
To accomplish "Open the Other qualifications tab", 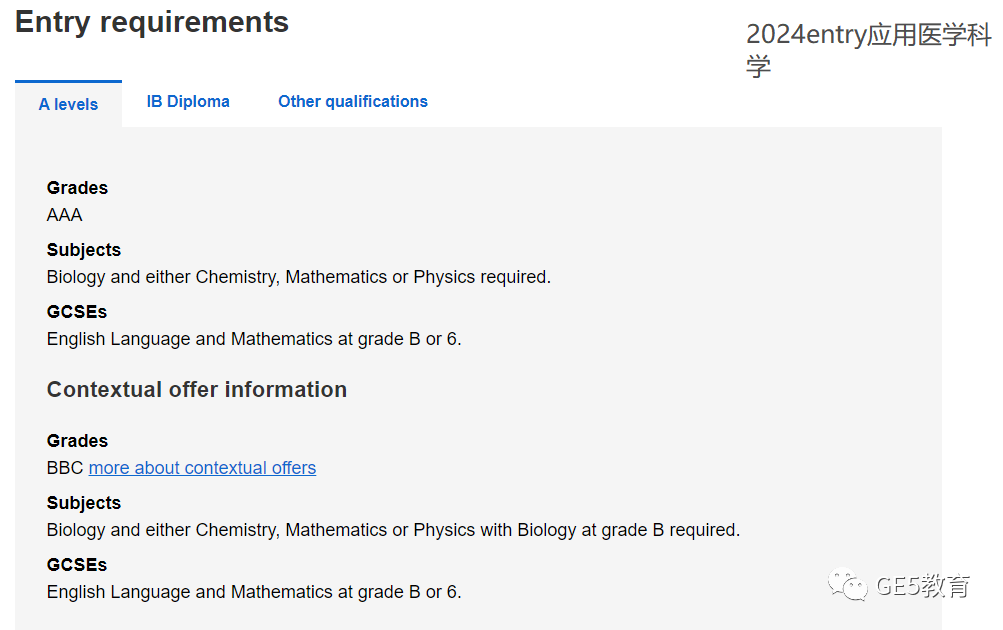I will point(353,102).
